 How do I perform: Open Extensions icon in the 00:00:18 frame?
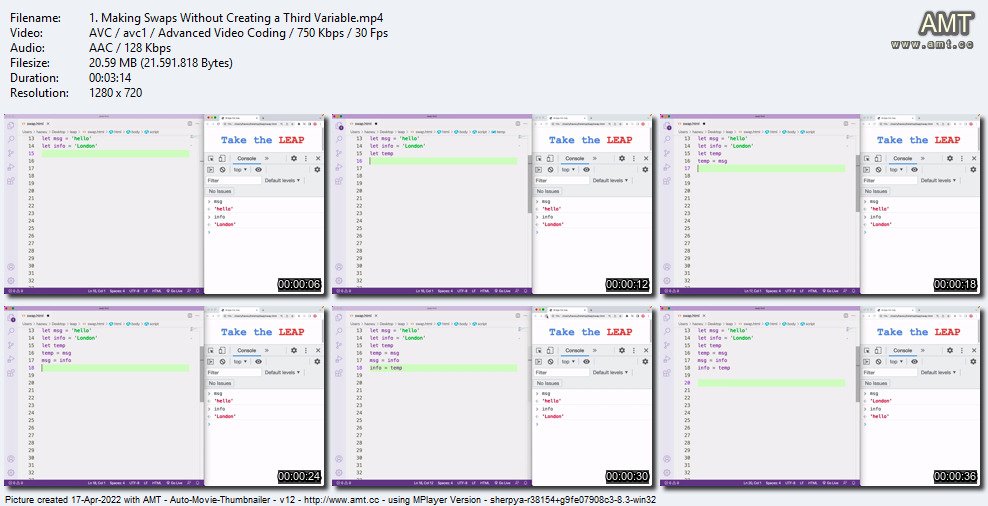(667, 181)
